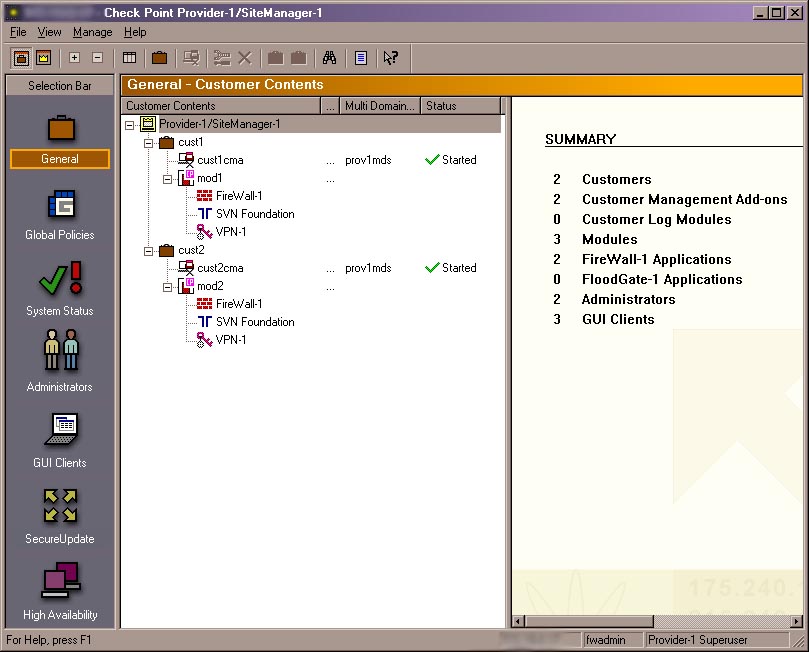The image size is (809, 652).
Task: Click the binoculars find toolbar icon
Action: pyautogui.click(x=329, y=58)
